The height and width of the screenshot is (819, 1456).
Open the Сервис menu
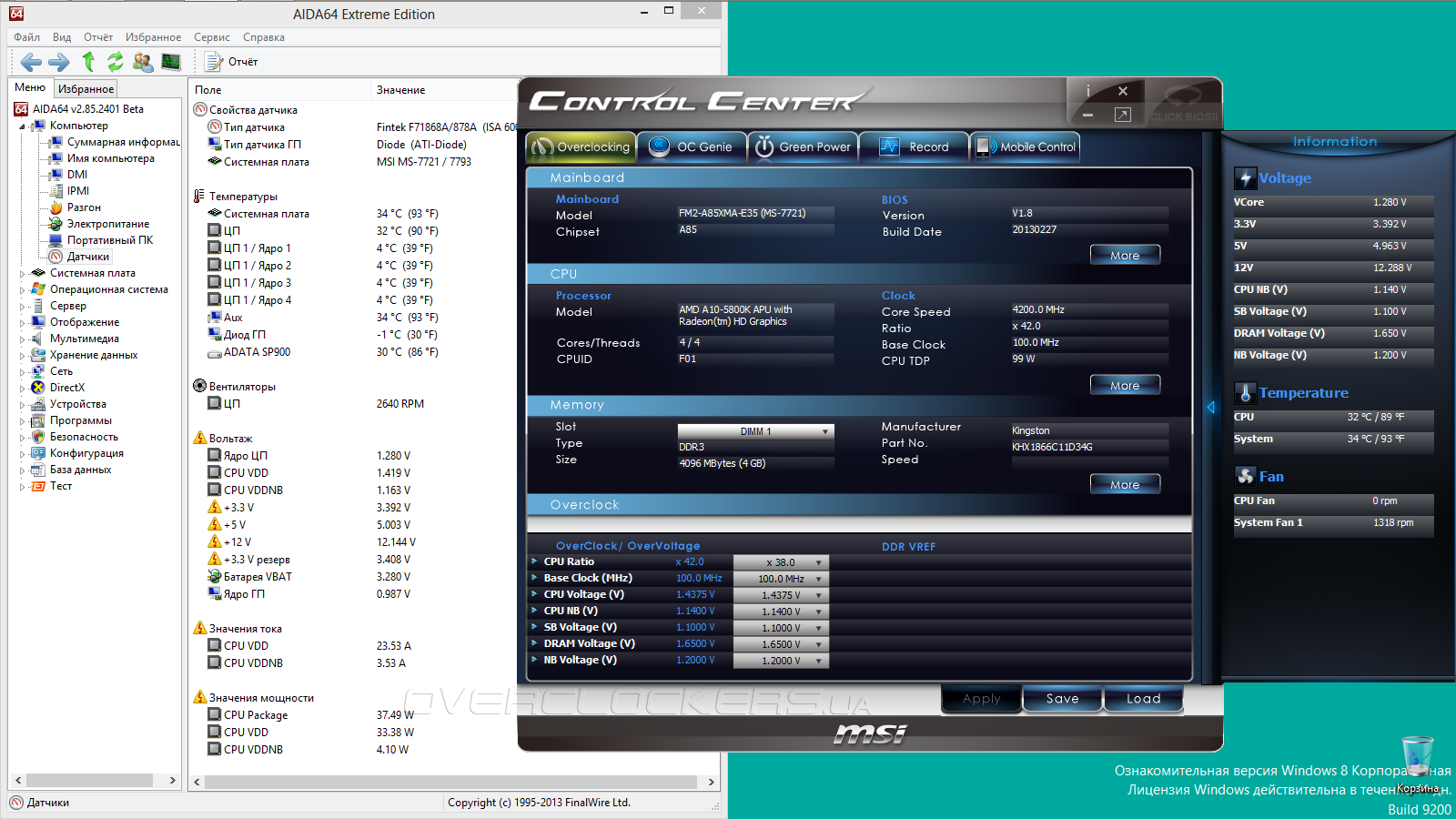[211, 37]
